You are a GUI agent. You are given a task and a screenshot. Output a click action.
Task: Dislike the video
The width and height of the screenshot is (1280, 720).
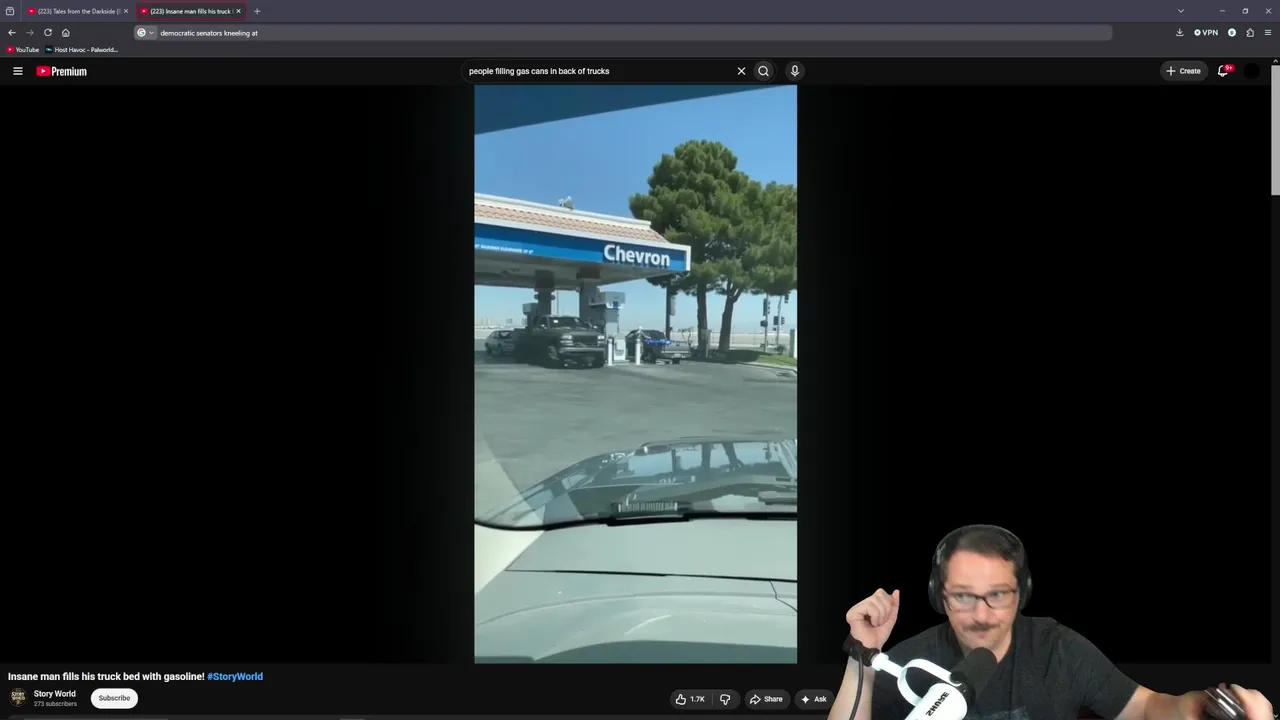725,699
